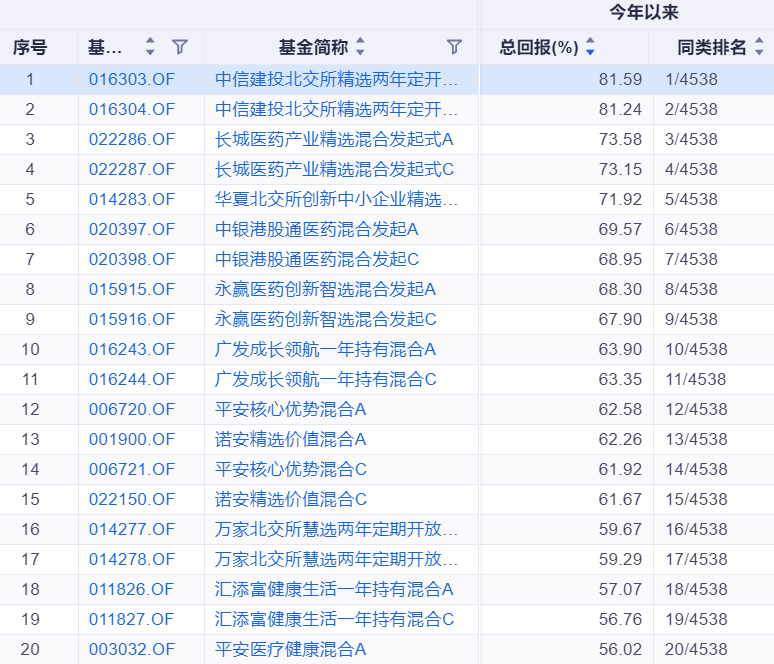This screenshot has height=664, width=774.
Task: Select 广发成长领航一年持有混合A fund
Action: (x=325, y=349)
